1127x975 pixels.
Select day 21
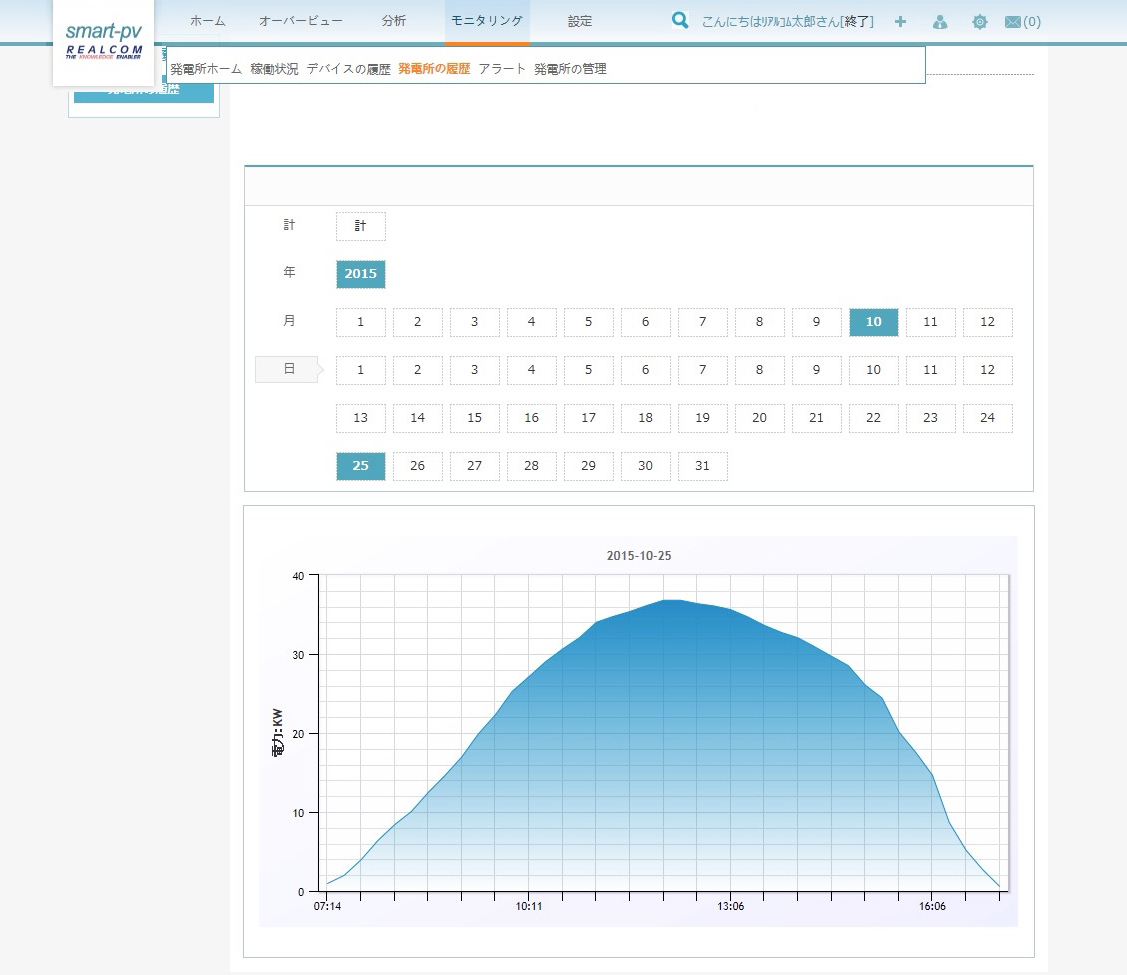pyautogui.click(x=816, y=418)
